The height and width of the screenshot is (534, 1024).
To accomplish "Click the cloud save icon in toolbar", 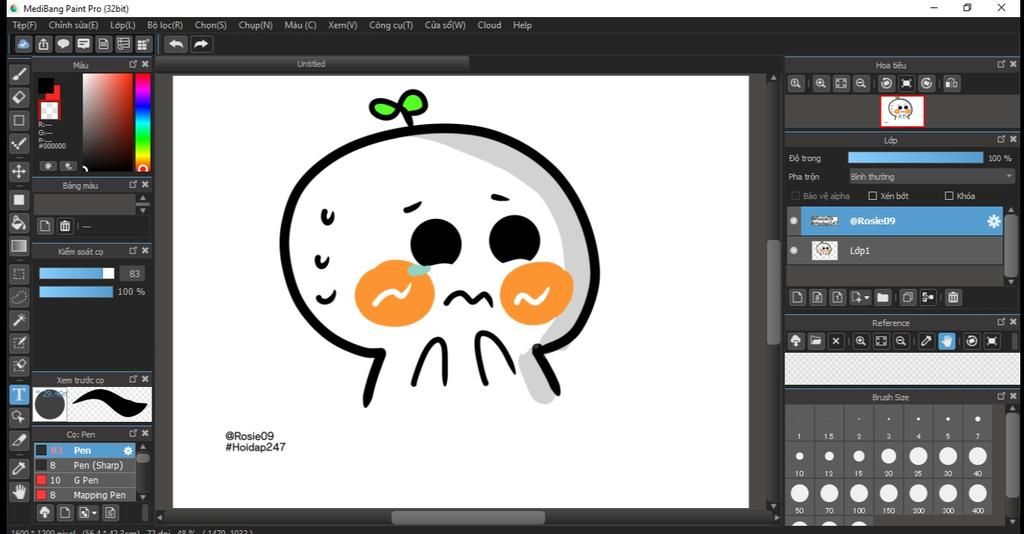I will coord(24,44).
